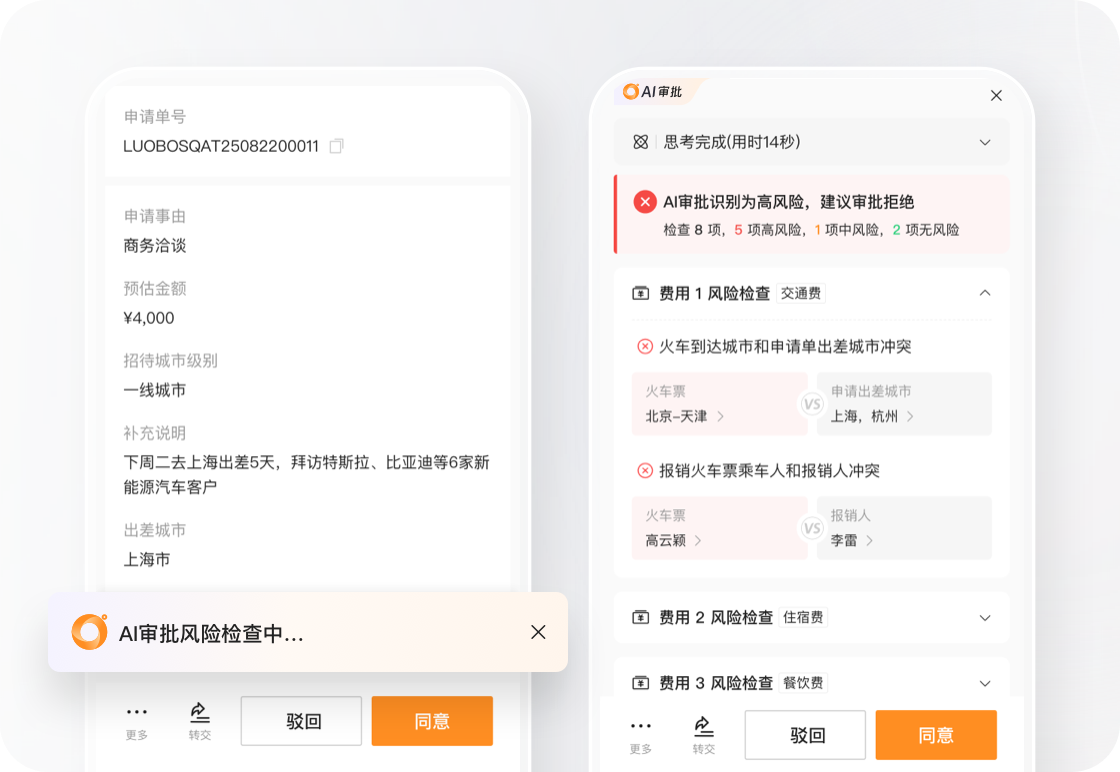Click 转交 icon in right phone
The height and width of the screenshot is (772, 1120).
(704, 734)
